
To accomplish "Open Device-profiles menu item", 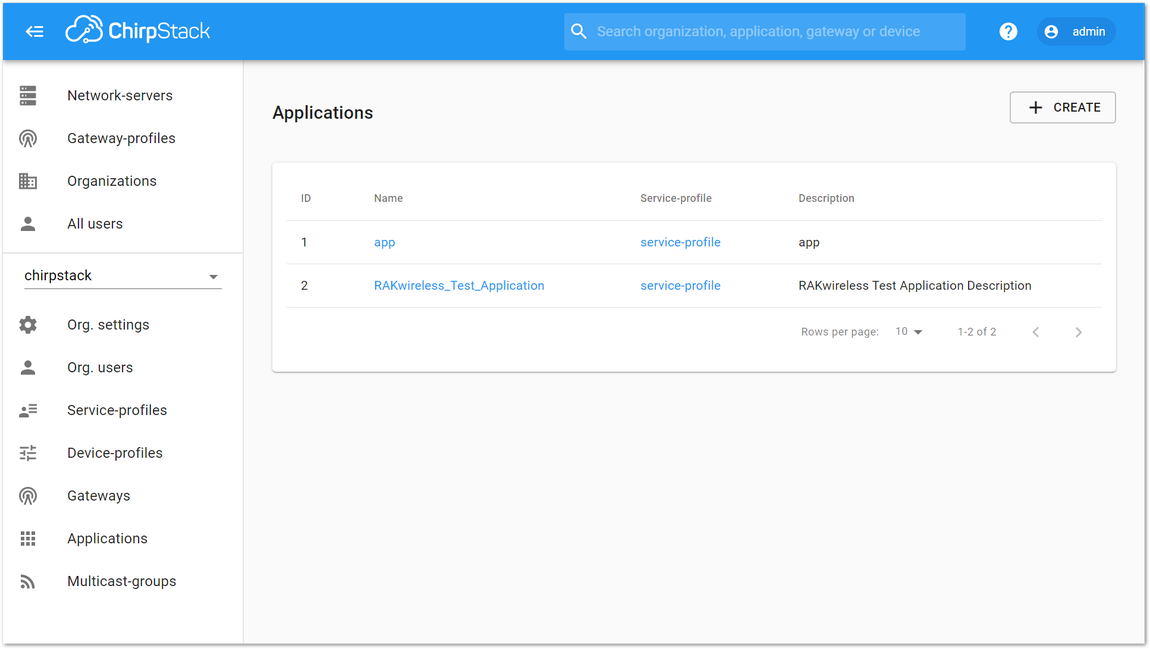I will [122, 453].
